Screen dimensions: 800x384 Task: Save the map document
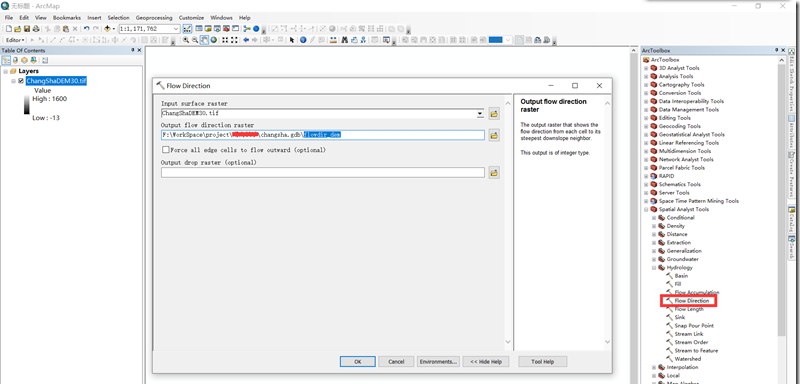(27, 29)
